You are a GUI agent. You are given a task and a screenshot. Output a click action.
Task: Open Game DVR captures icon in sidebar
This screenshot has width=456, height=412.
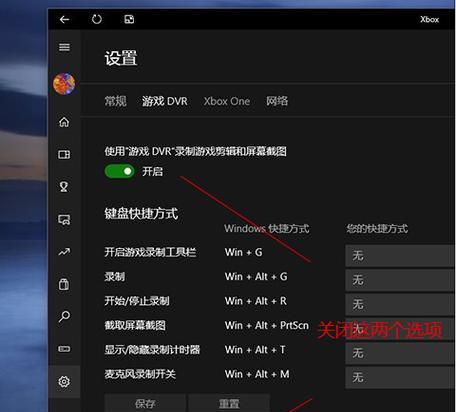point(64,219)
